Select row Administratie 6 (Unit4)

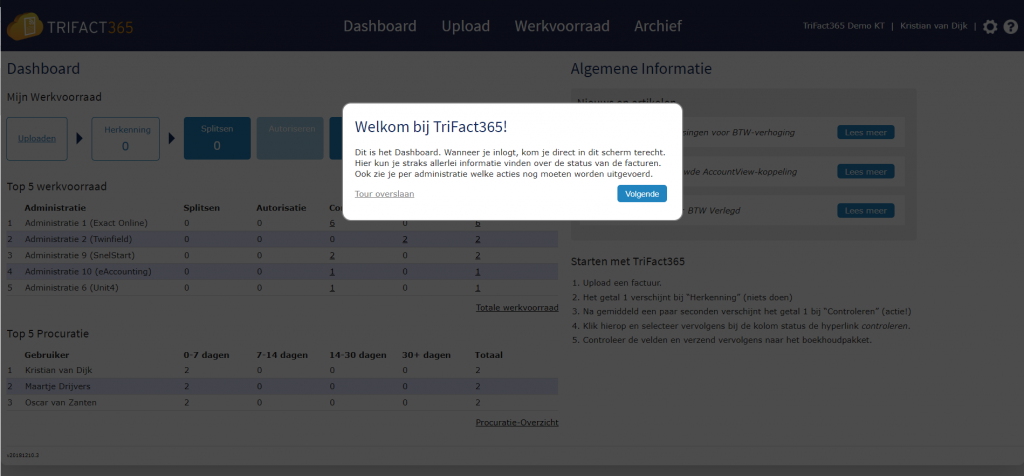pyautogui.click(x=282, y=288)
